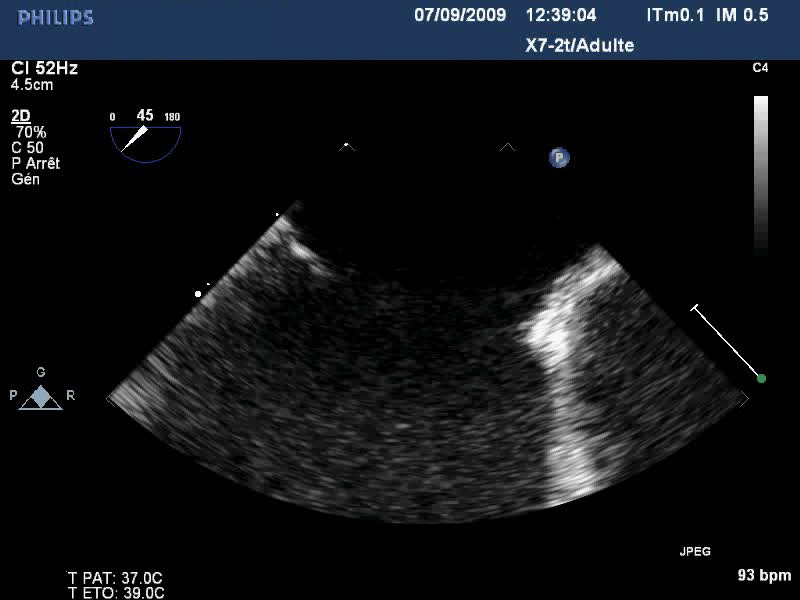800x600 pixels.
Task: Click the date 07/09/2009
Action: [460, 15]
